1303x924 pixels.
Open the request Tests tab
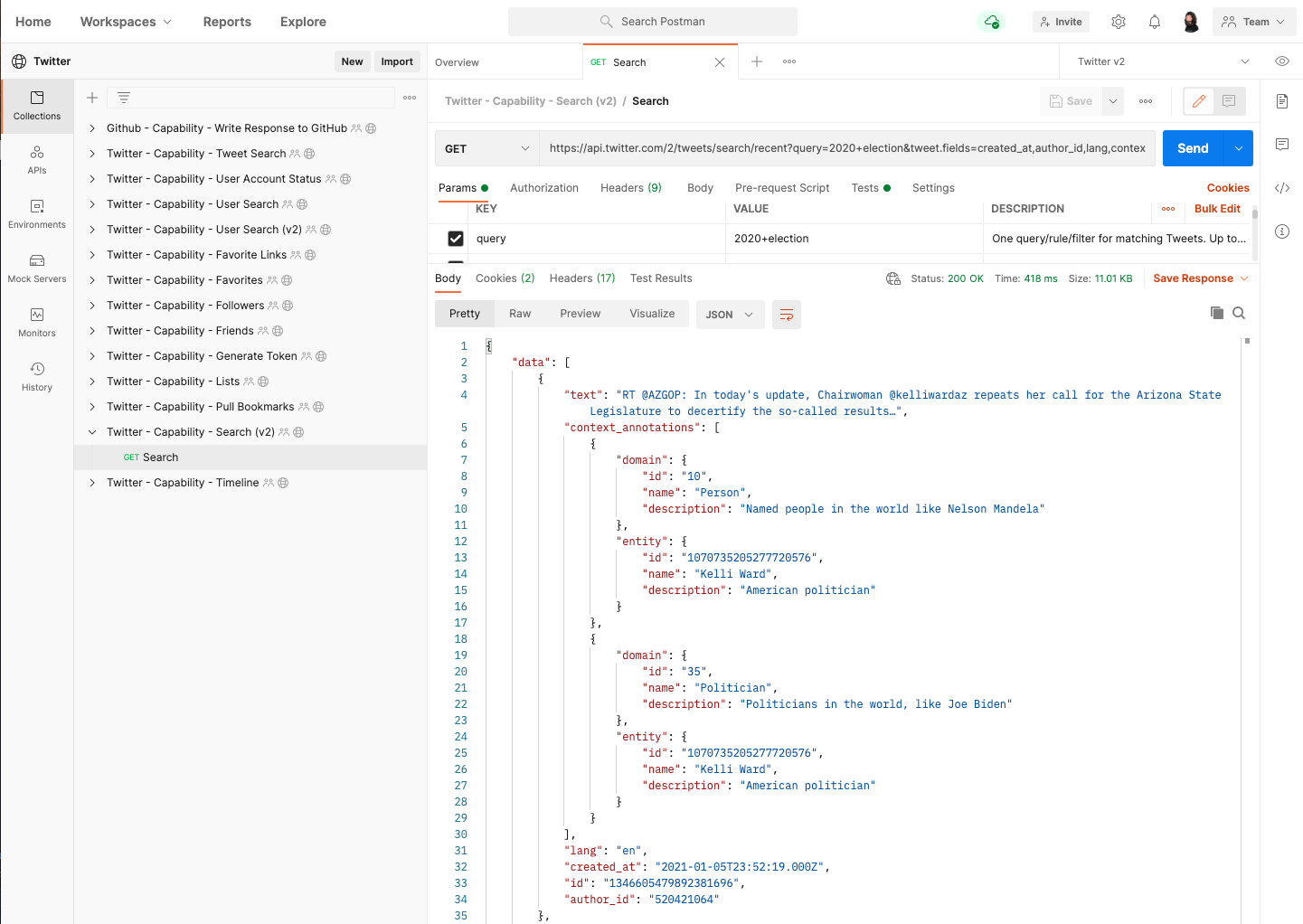coord(871,188)
